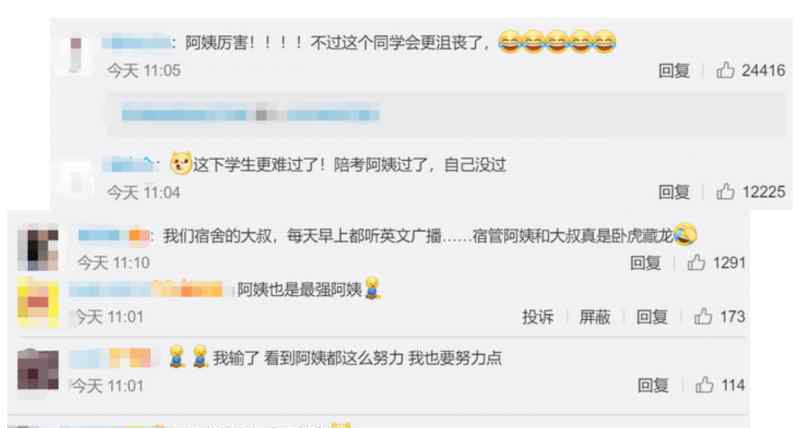This screenshot has width=800, height=428.
Task: Like the comment with 24416 likes
Action: point(725,70)
